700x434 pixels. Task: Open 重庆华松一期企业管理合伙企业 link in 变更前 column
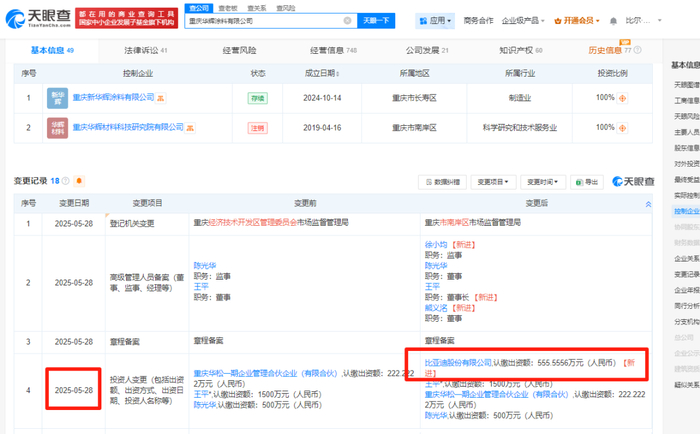point(266,373)
